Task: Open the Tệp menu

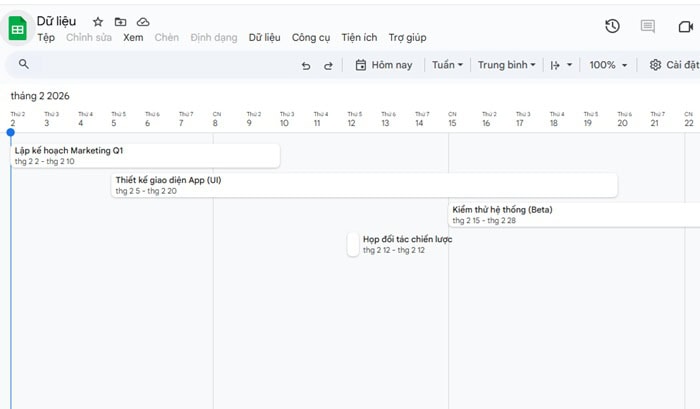Action: tap(46, 38)
